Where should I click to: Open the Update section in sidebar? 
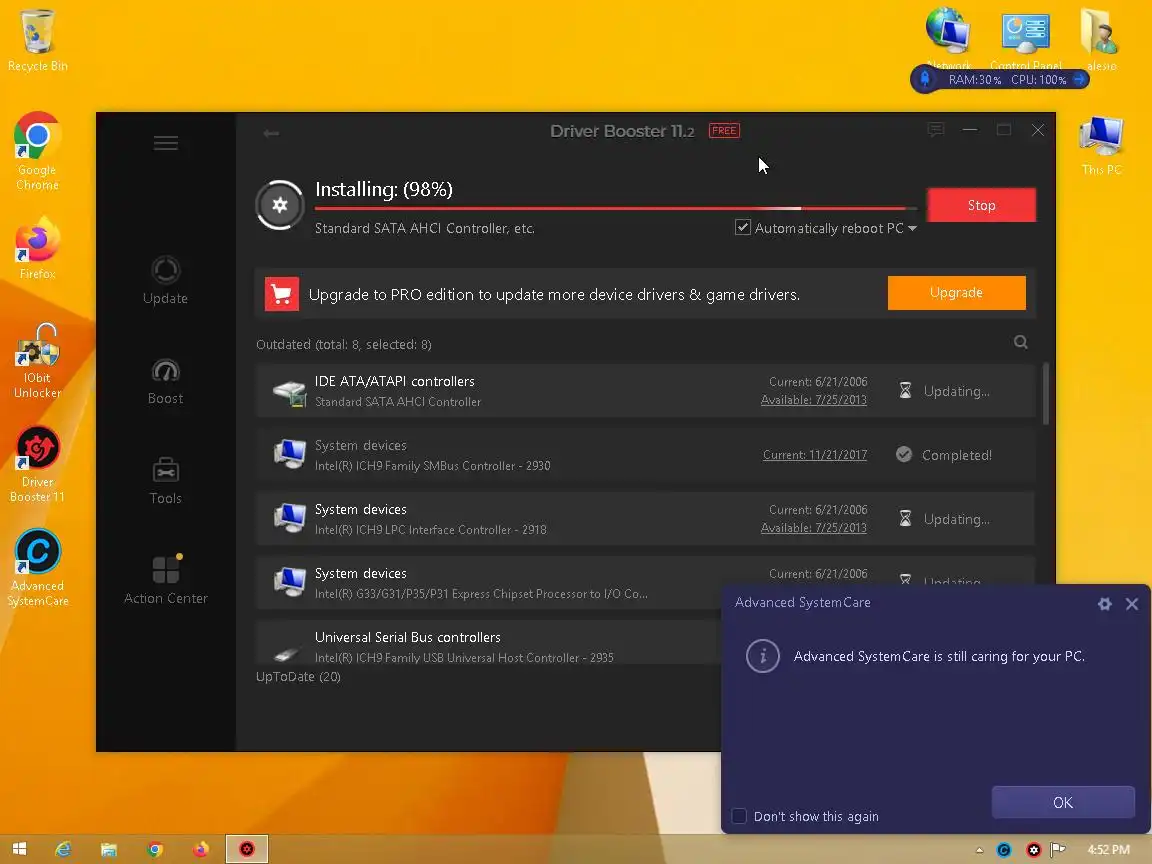pyautogui.click(x=165, y=280)
